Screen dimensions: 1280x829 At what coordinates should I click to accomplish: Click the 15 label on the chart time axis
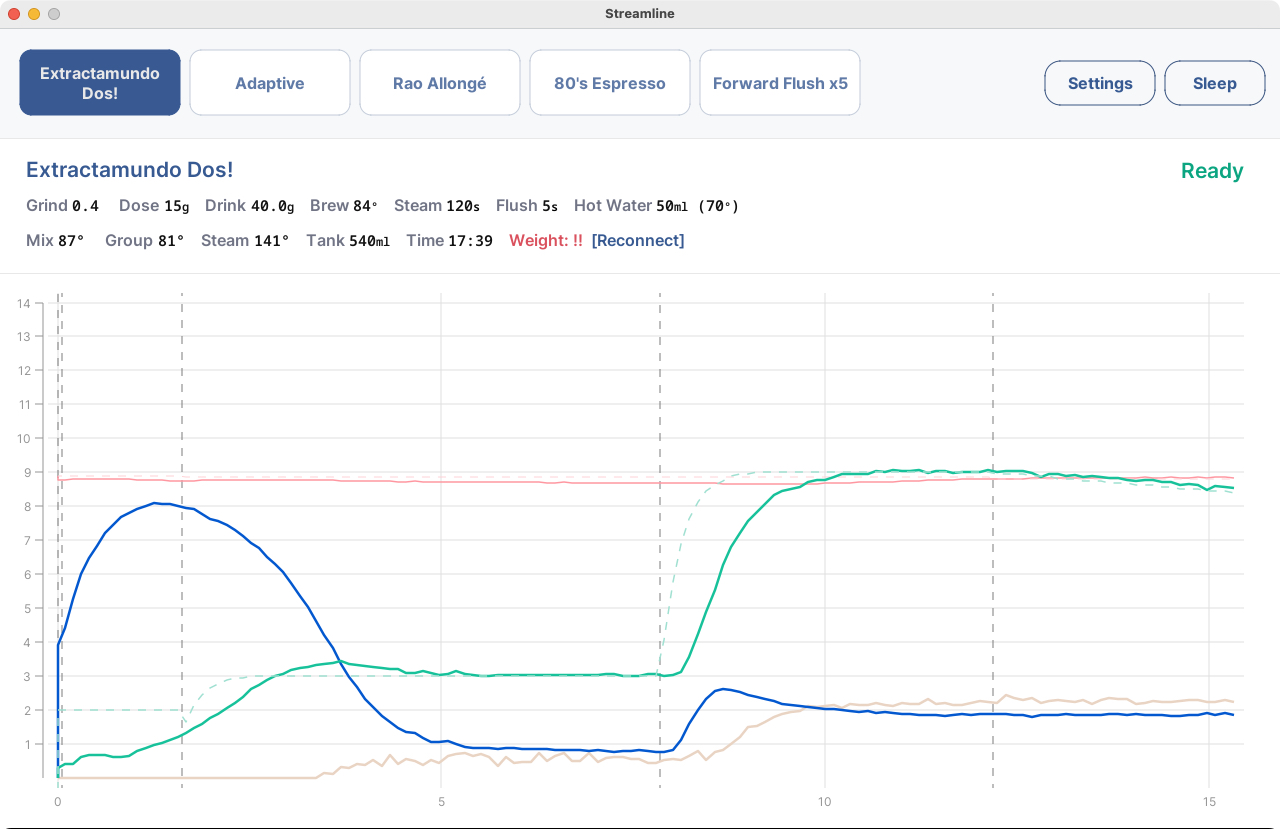[1209, 802]
